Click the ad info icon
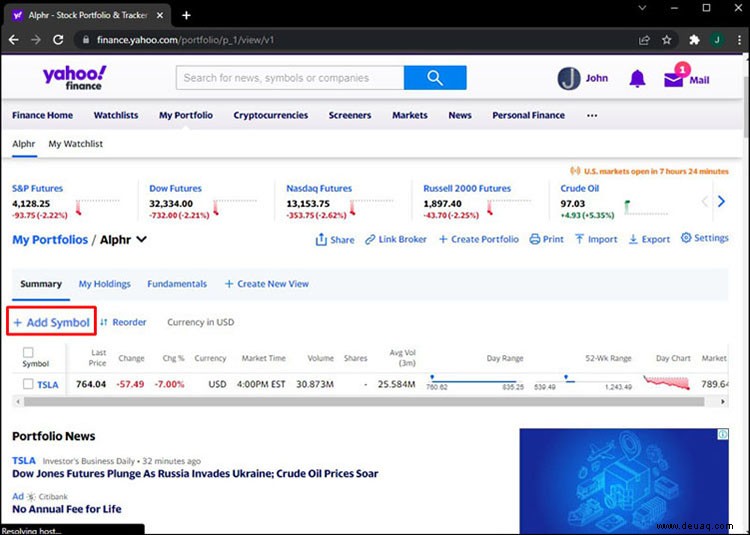Screen dimensions: 750x535 click(723, 434)
